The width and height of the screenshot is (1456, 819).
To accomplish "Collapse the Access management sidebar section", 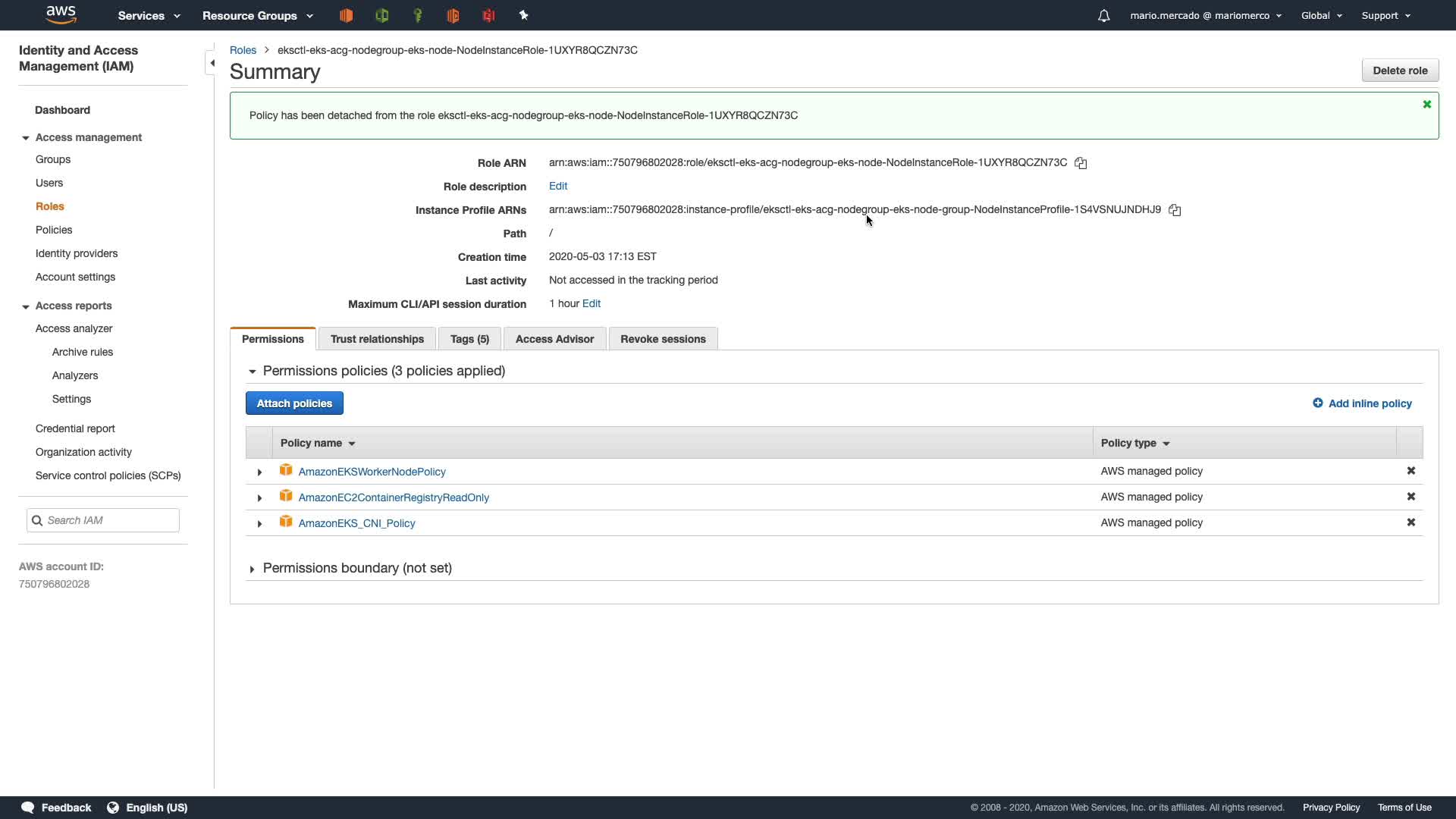I will click(x=26, y=138).
